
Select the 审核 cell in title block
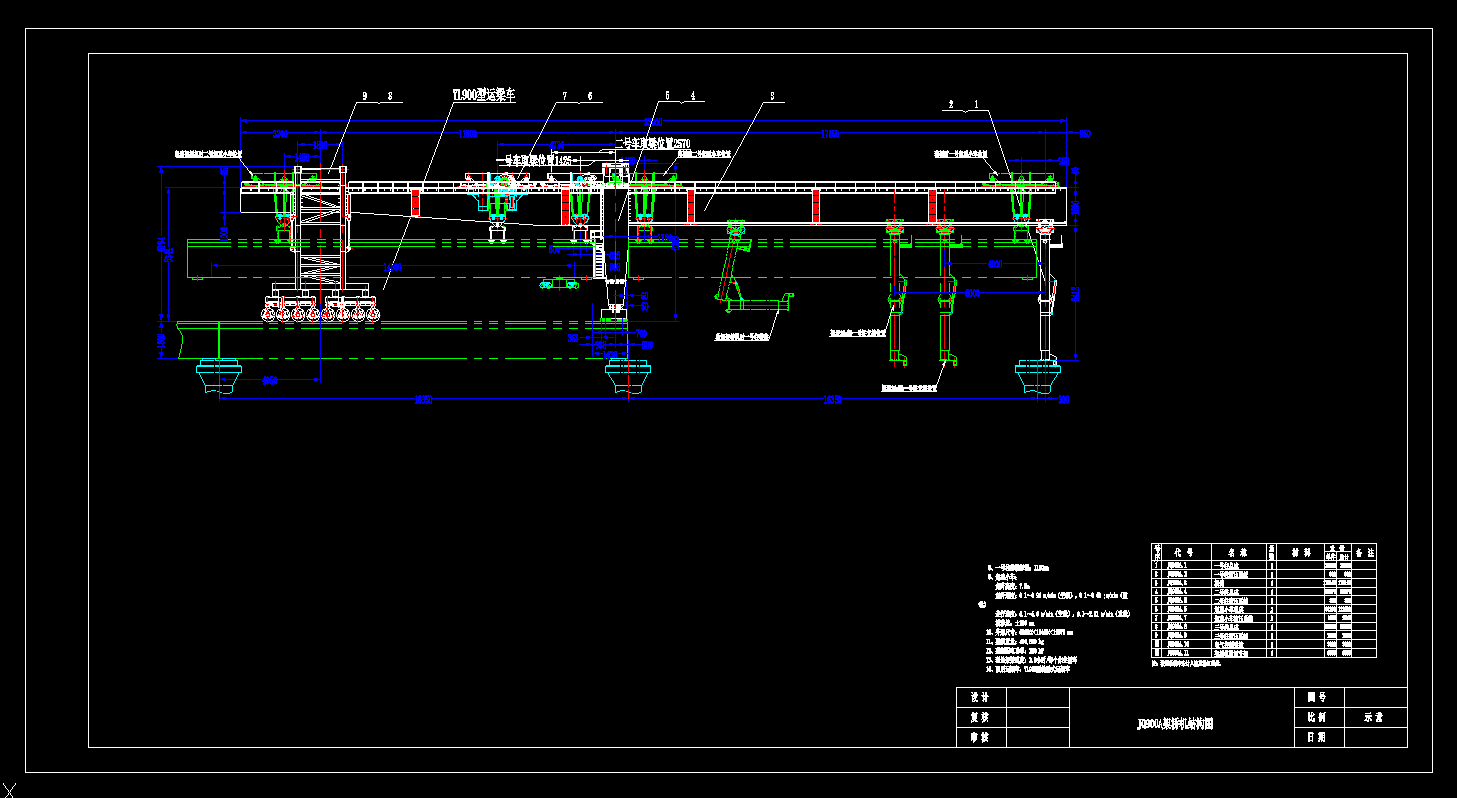tap(979, 737)
